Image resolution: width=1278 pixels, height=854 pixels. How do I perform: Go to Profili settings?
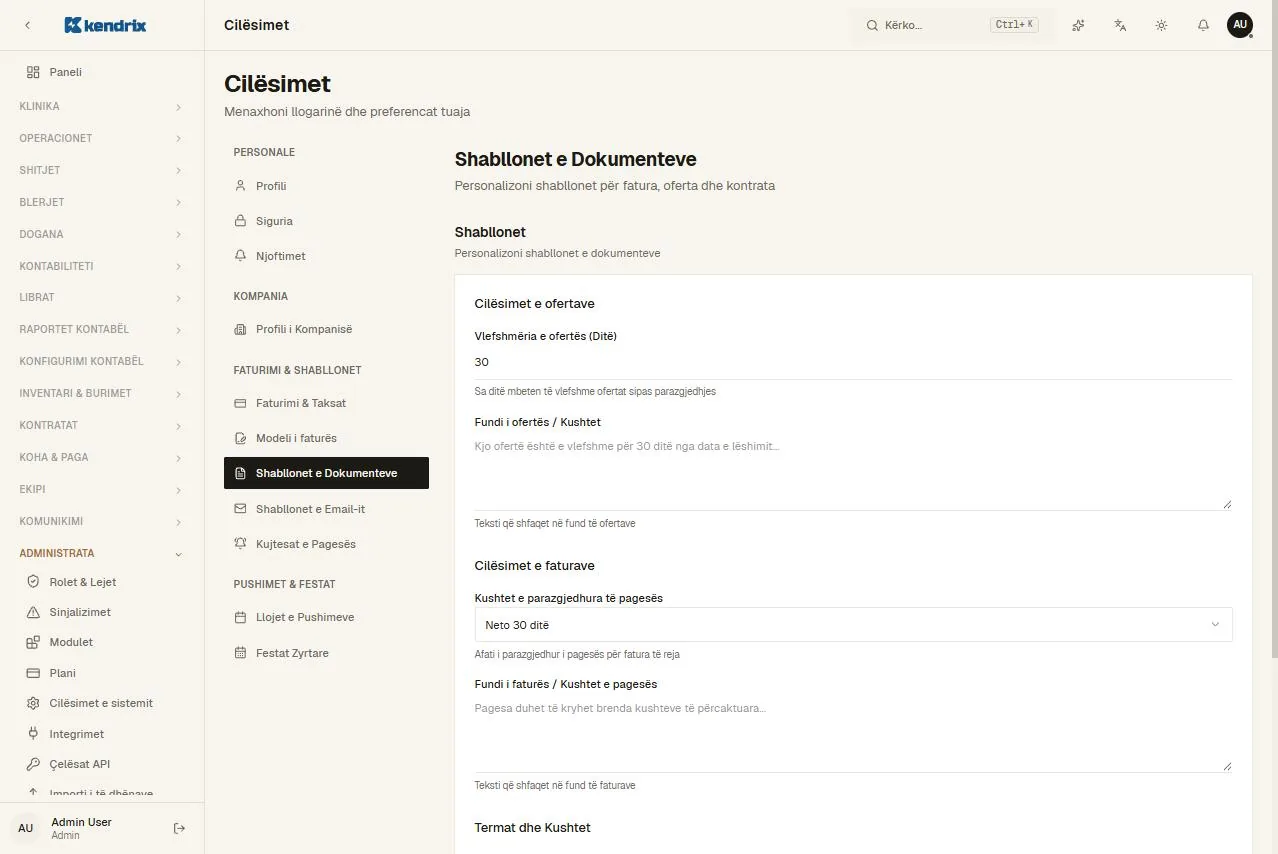coord(326,186)
